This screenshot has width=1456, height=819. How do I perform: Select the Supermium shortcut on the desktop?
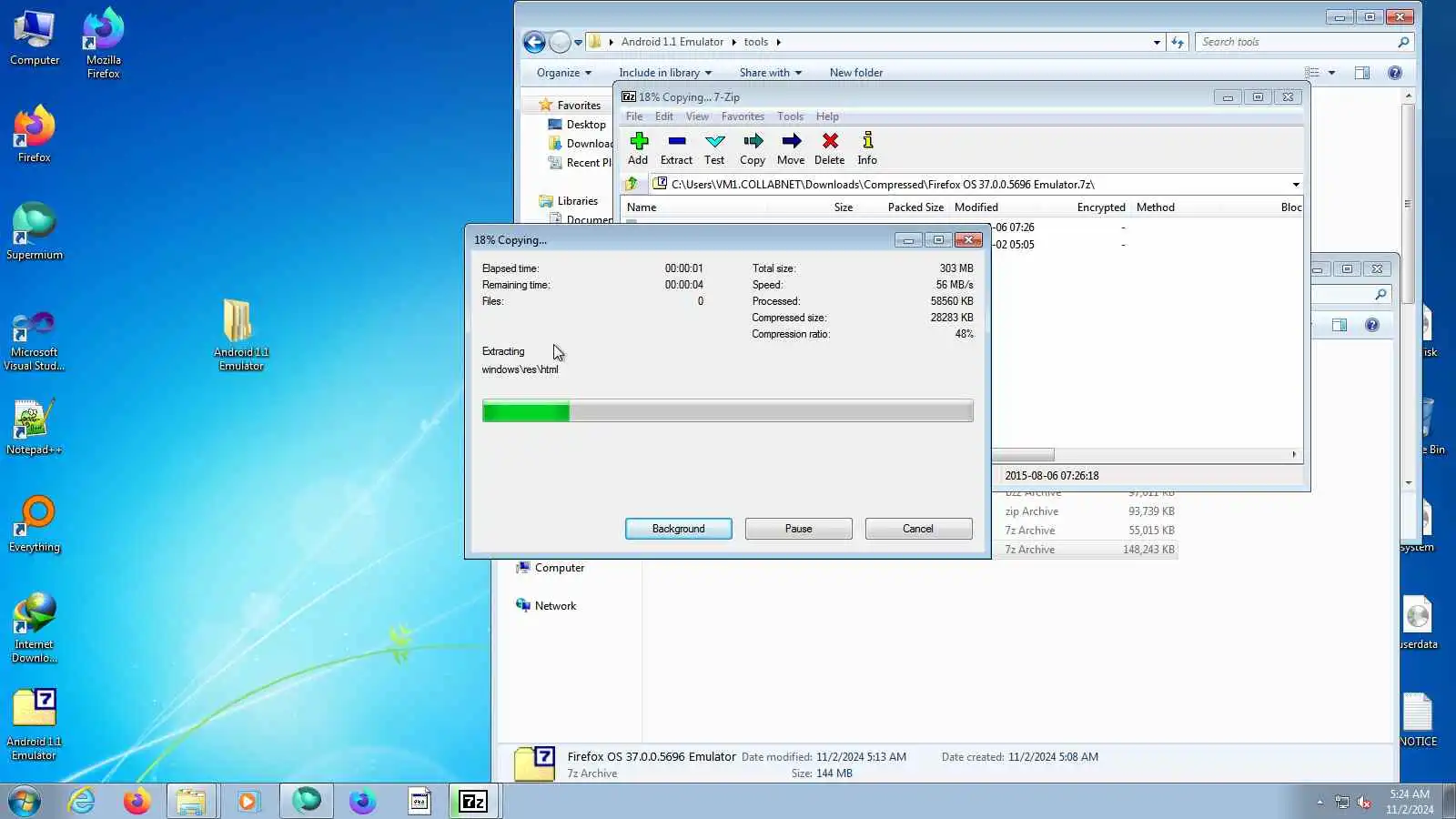pos(35,232)
